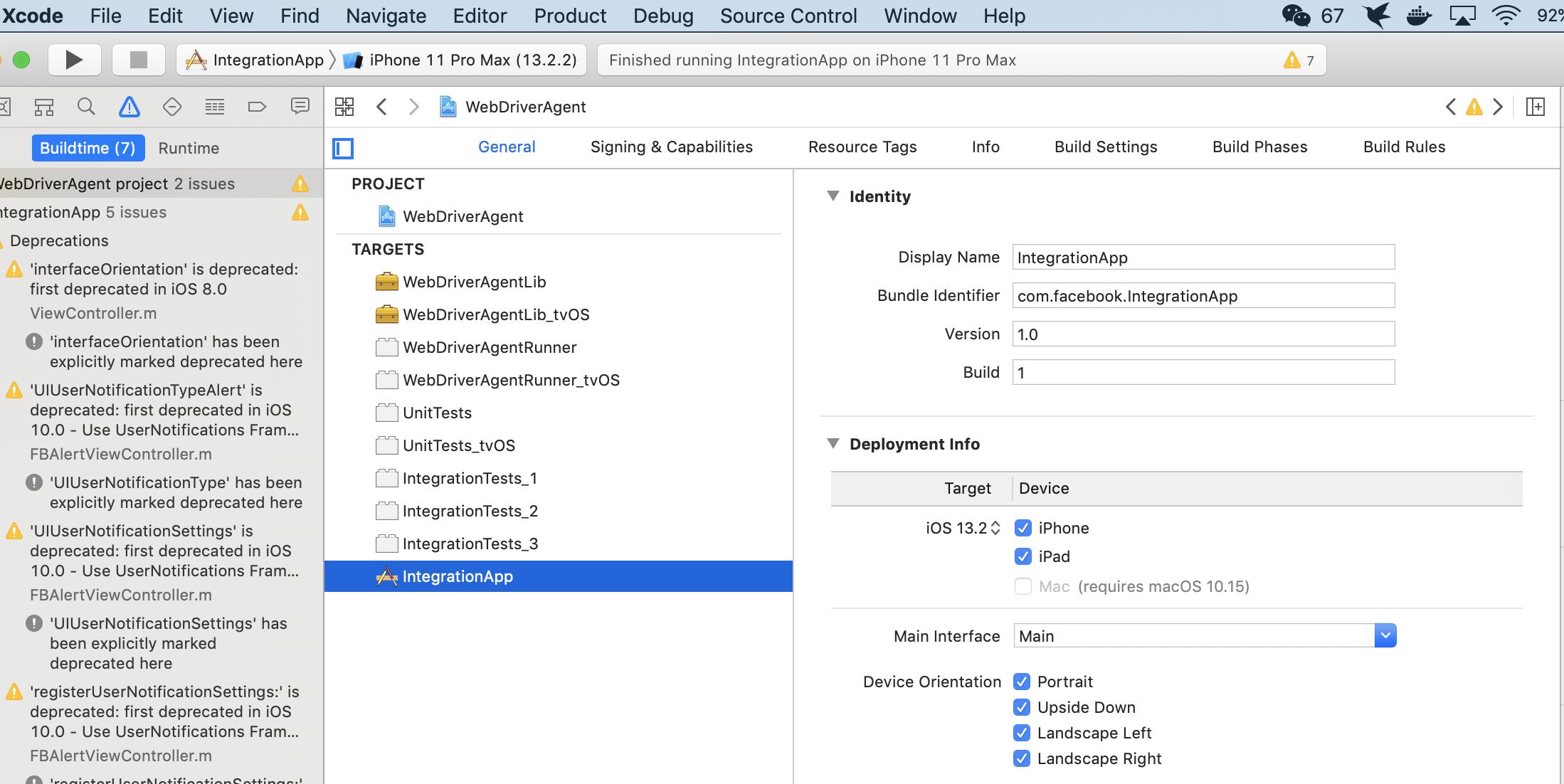Viewport: 1564px width, 784px height.
Task: Switch to the Build Settings tab
Action: [x=1106, y=147]
